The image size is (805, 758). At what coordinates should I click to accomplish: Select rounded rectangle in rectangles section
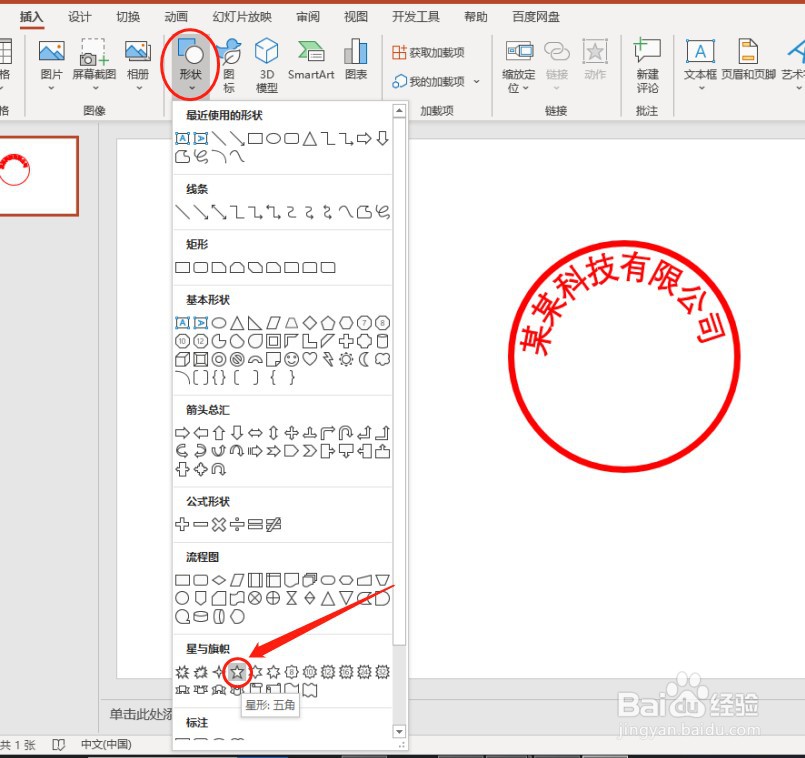[201, 268]
